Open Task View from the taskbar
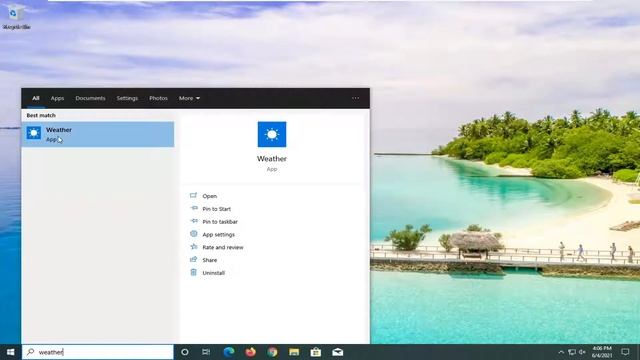 coord(206,352)
